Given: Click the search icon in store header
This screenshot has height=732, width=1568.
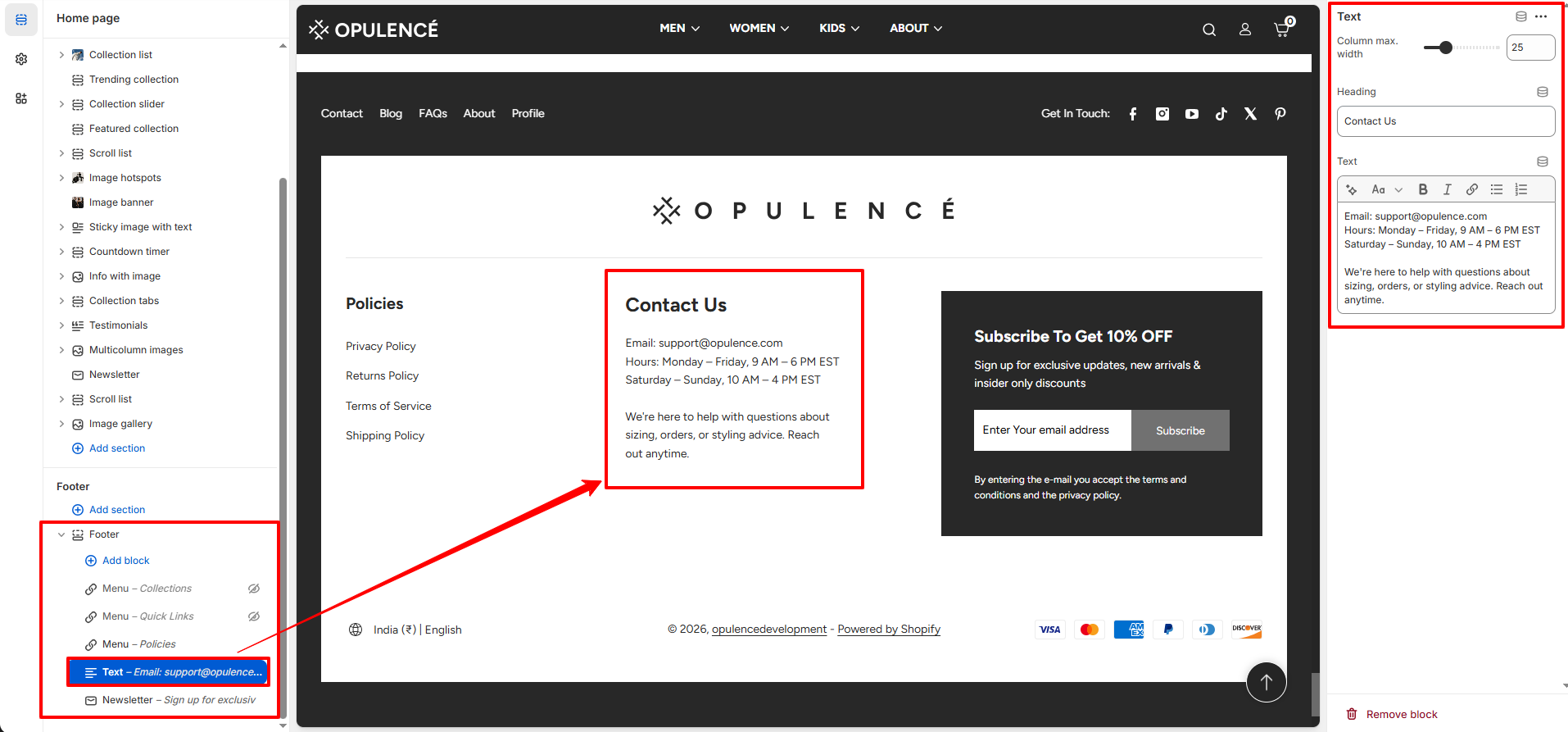Looking at the screenshot, I should point(1209,30).
